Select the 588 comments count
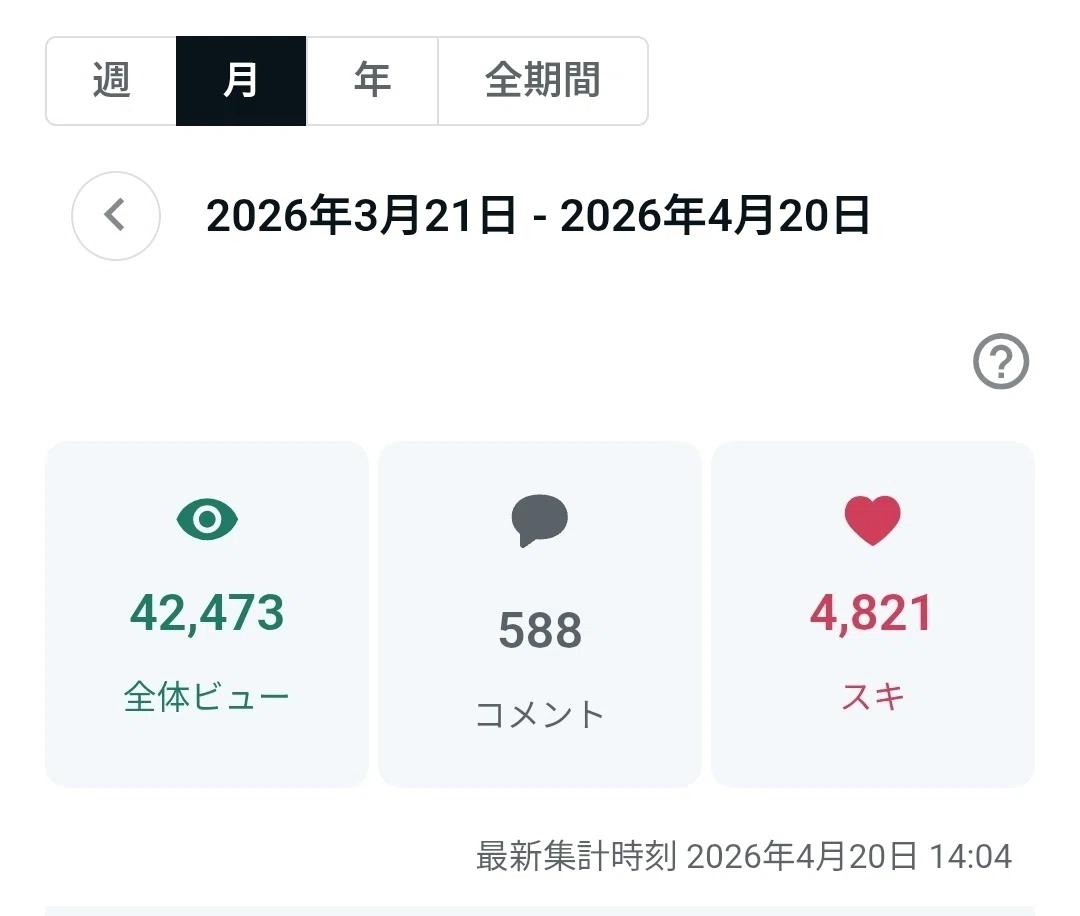This screenshot has height=916, width=1080. coord(540,629)
